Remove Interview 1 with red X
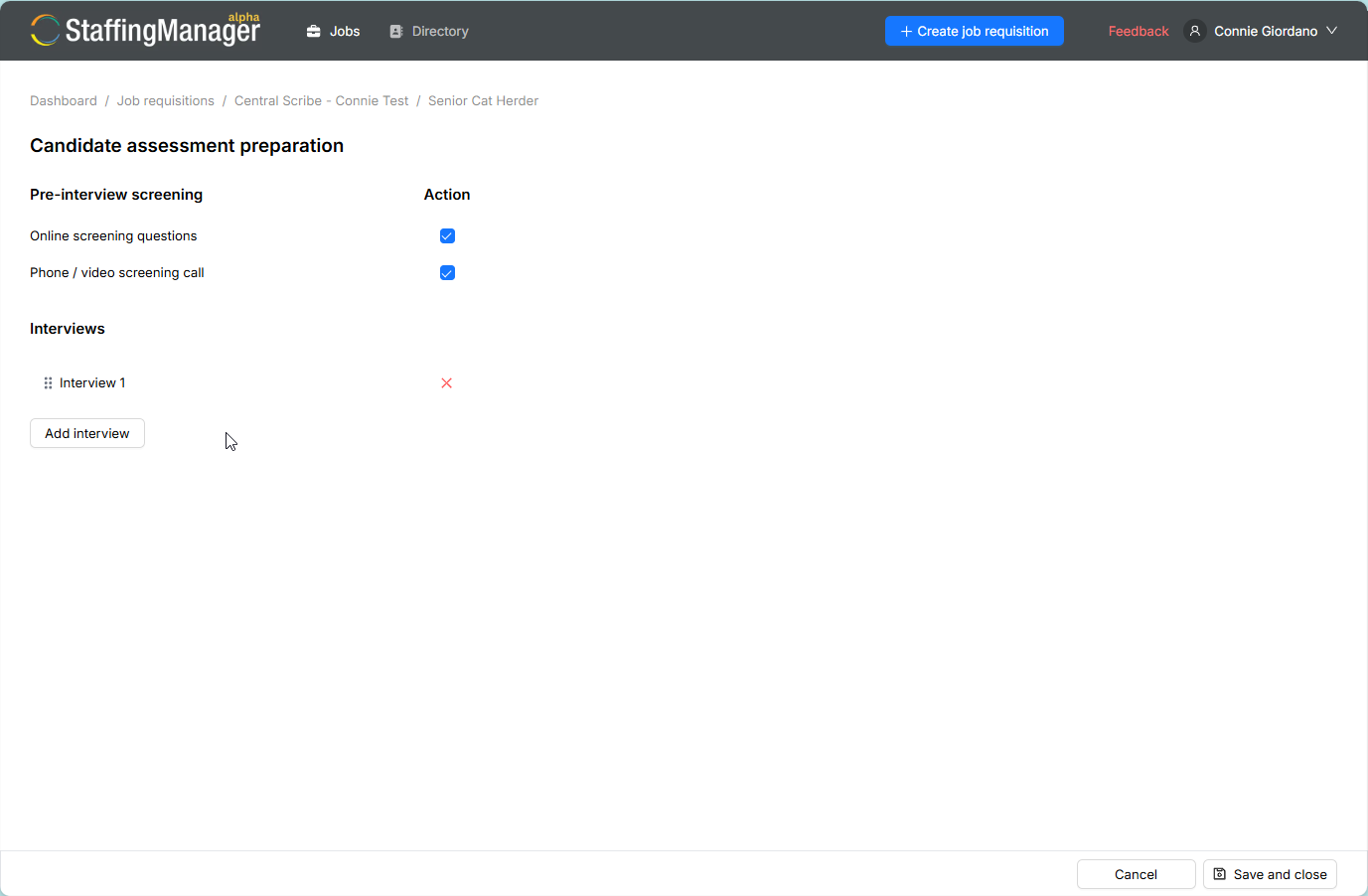1368x896 pixels. [x=447, y=382]
